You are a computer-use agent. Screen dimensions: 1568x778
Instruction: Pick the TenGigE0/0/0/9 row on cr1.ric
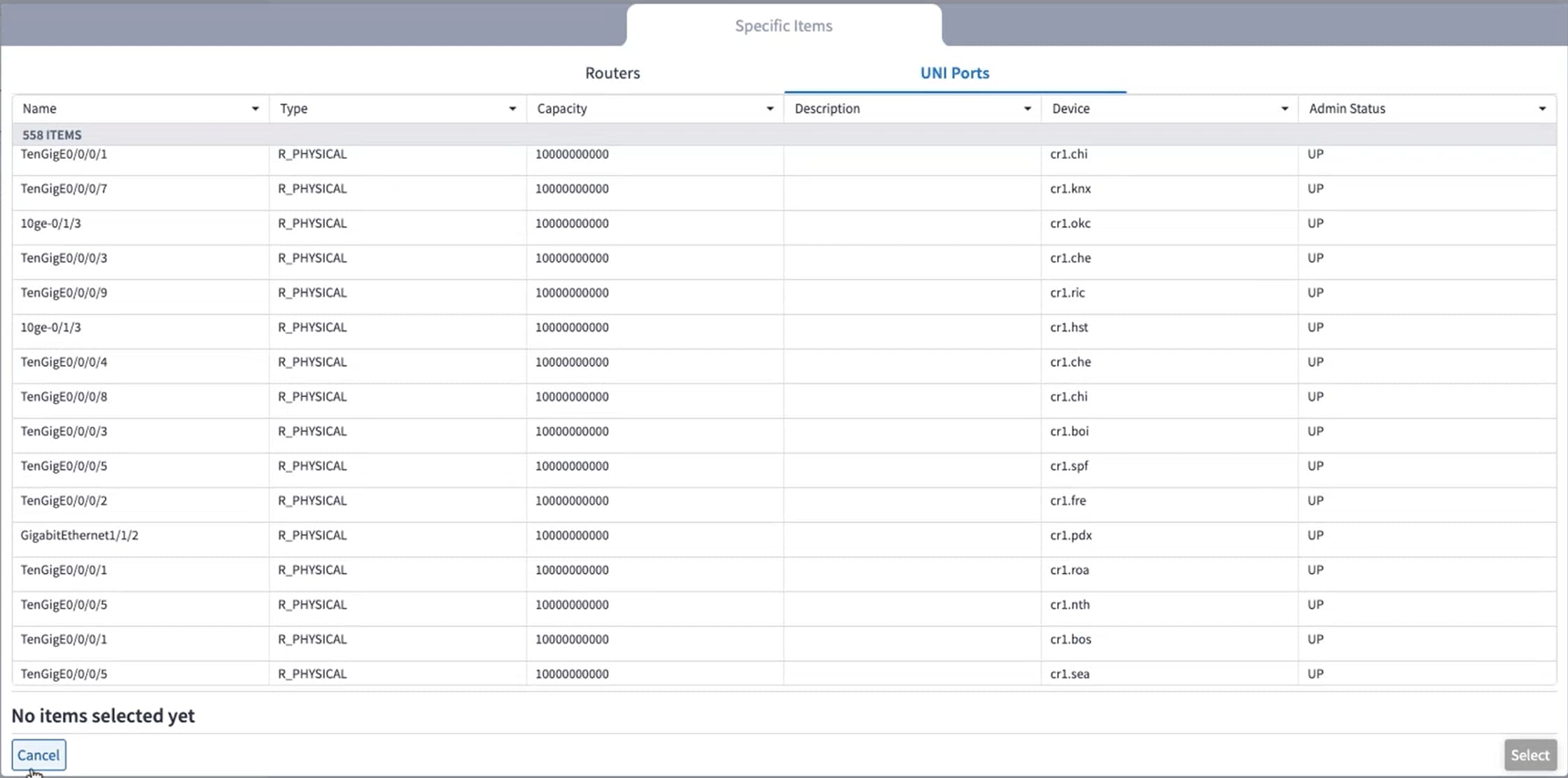tap(784, 293)
